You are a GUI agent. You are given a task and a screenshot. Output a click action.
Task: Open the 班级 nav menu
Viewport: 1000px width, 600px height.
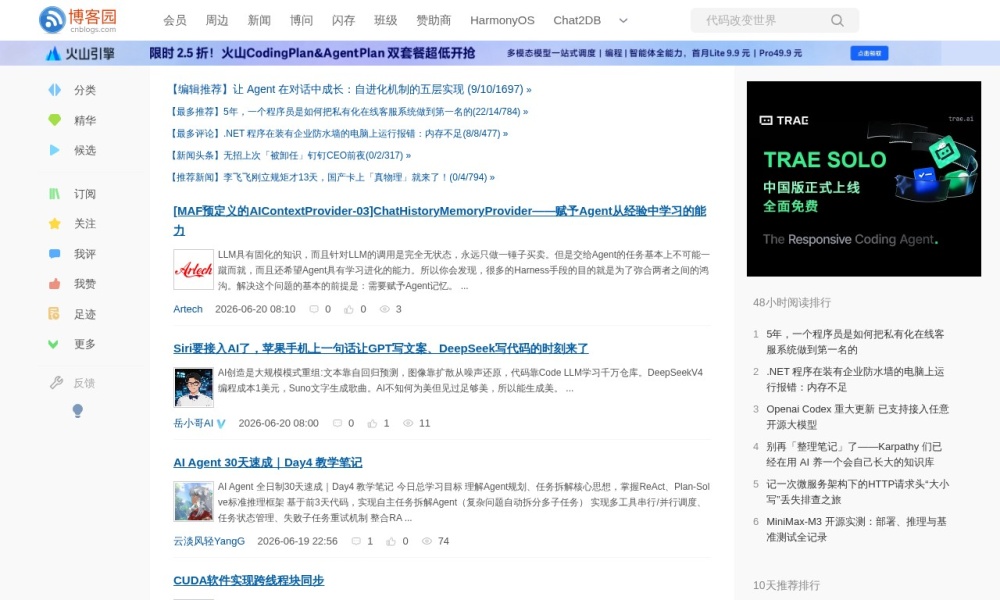click(x=385, y=20)
